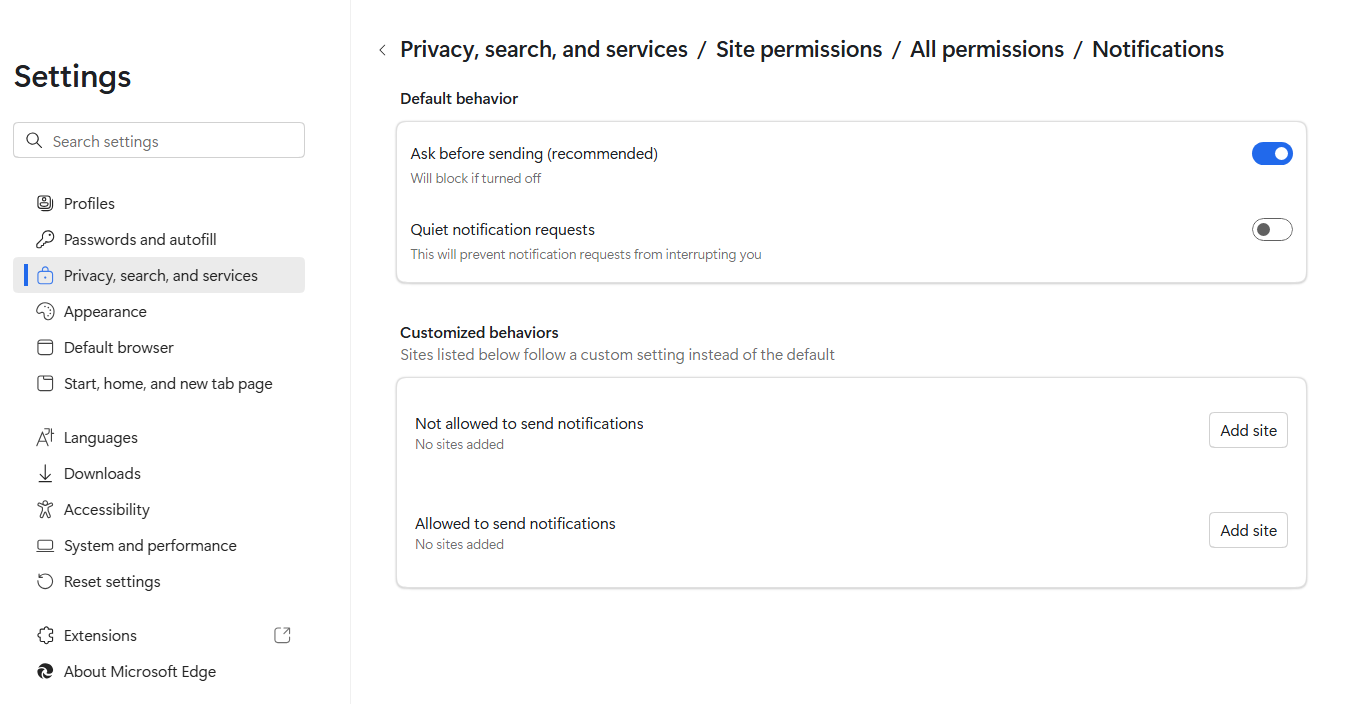The height and width of the screenshot is (704, 1352).
Task: Add site to Not allowed notifications list
Action: tap(1248, 431)
